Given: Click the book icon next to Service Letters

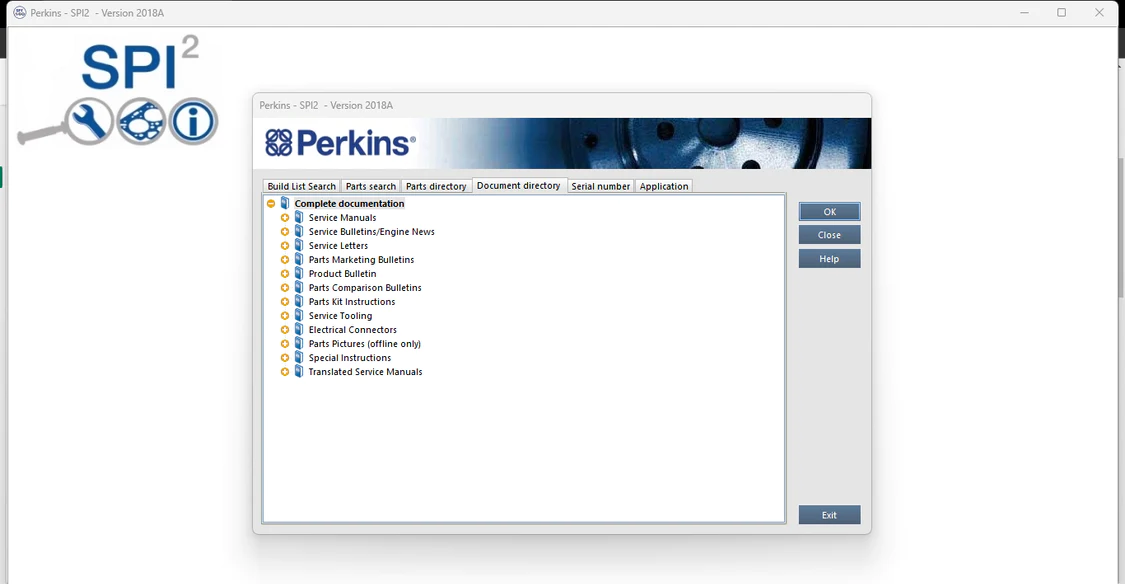Looking at the screenshot, I should point(298,246).
